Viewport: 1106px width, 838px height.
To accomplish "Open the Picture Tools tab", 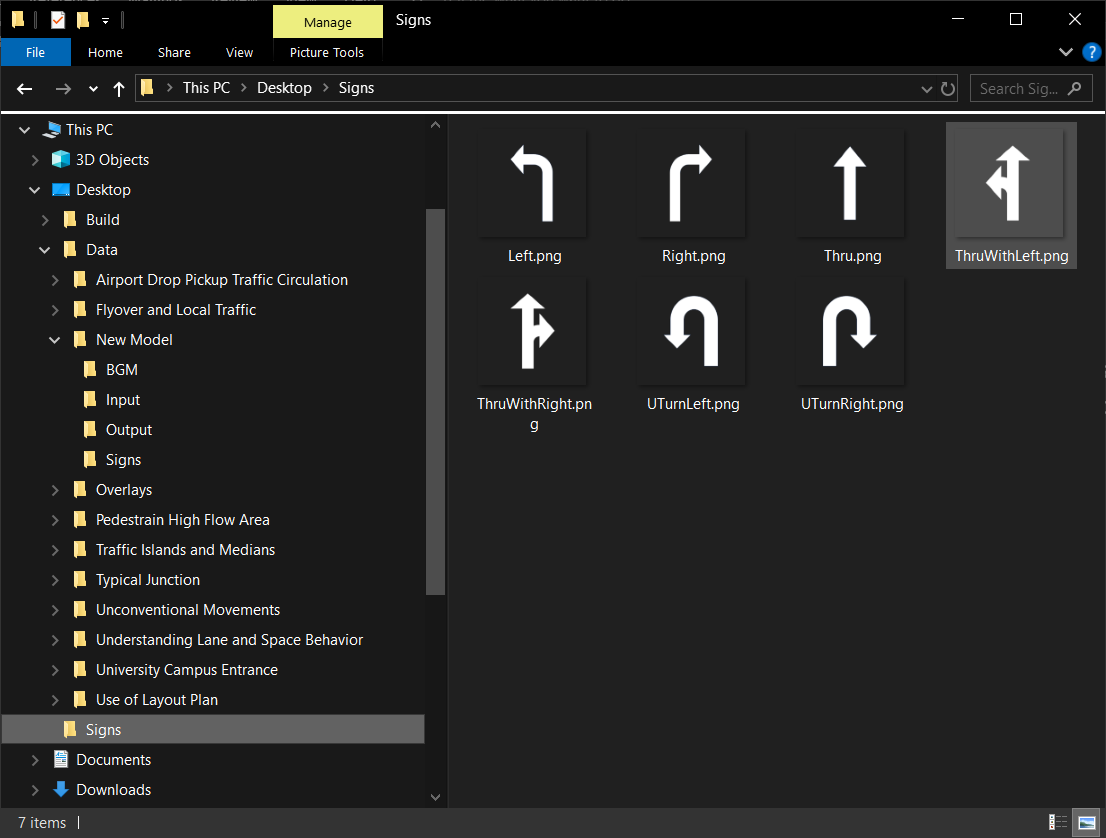I will click(327, 53).
